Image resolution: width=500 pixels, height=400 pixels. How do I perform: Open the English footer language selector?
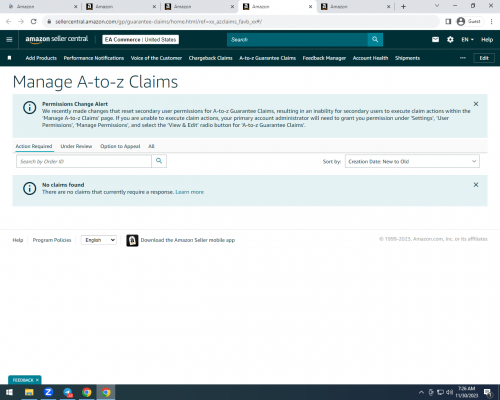99,240
